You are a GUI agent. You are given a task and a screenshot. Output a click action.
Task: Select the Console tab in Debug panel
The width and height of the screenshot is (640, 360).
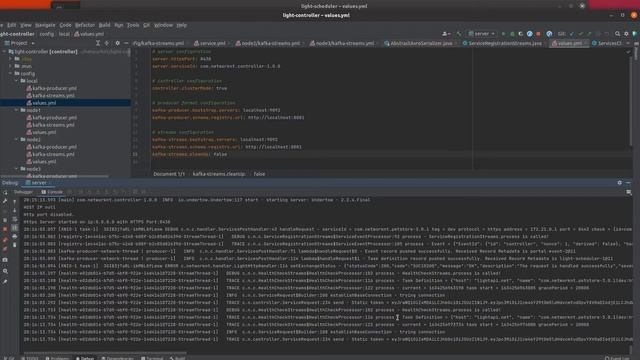pyautogui.click(x=52, y=192)
